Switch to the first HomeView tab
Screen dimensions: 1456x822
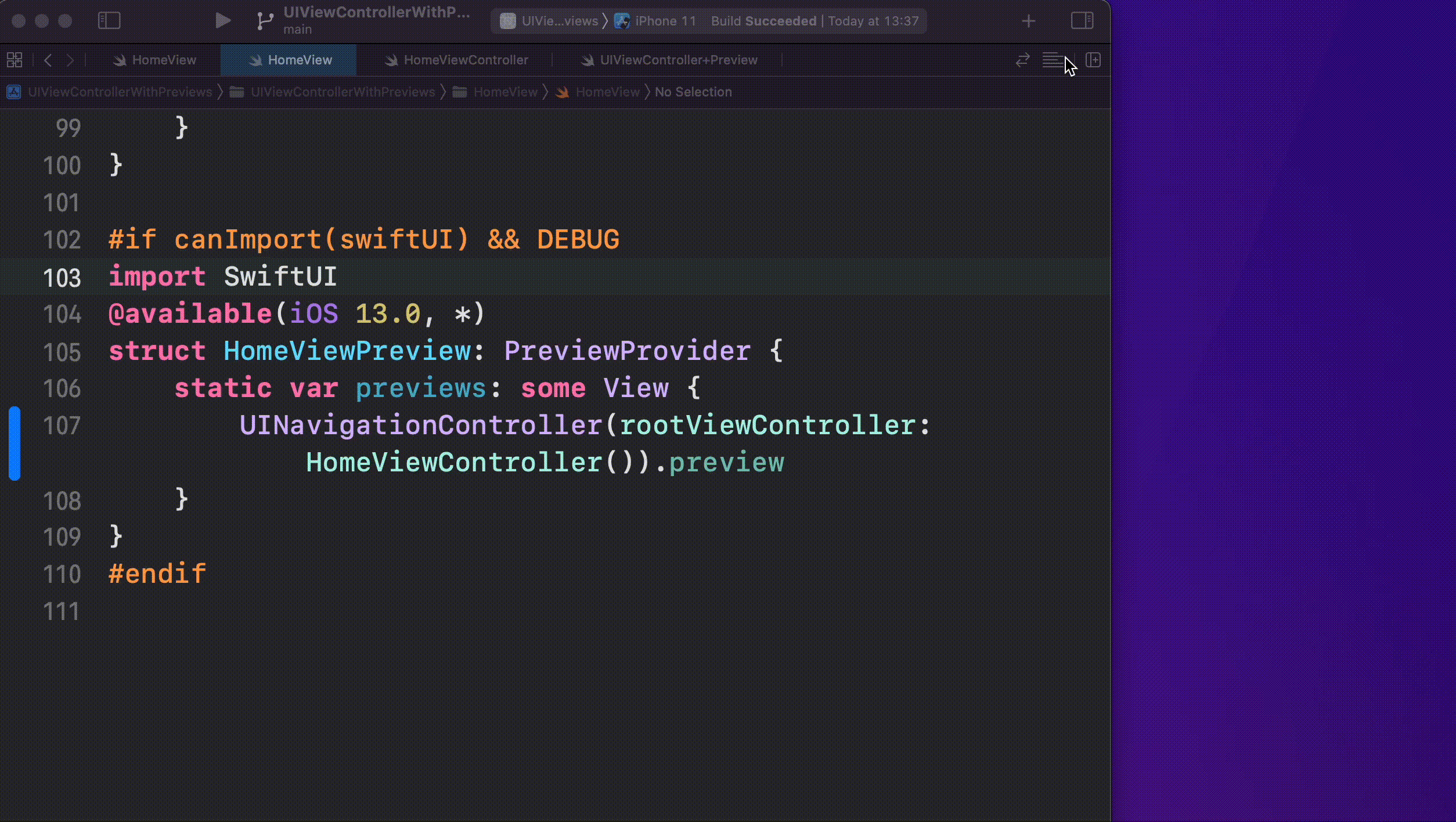(x=155, y=60)
